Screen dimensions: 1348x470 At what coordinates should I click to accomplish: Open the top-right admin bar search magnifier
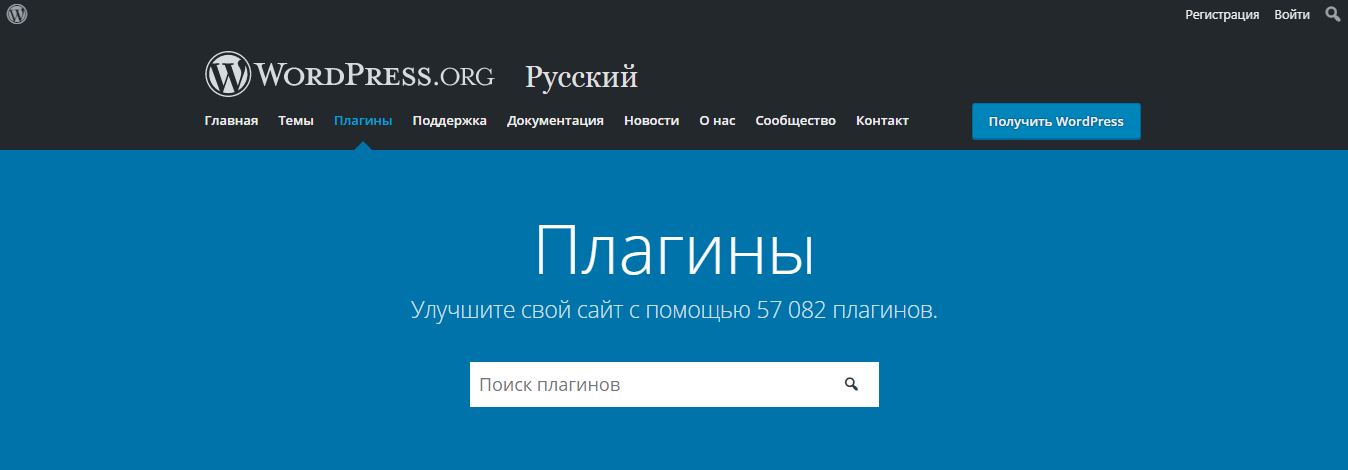coord(1332,14)
